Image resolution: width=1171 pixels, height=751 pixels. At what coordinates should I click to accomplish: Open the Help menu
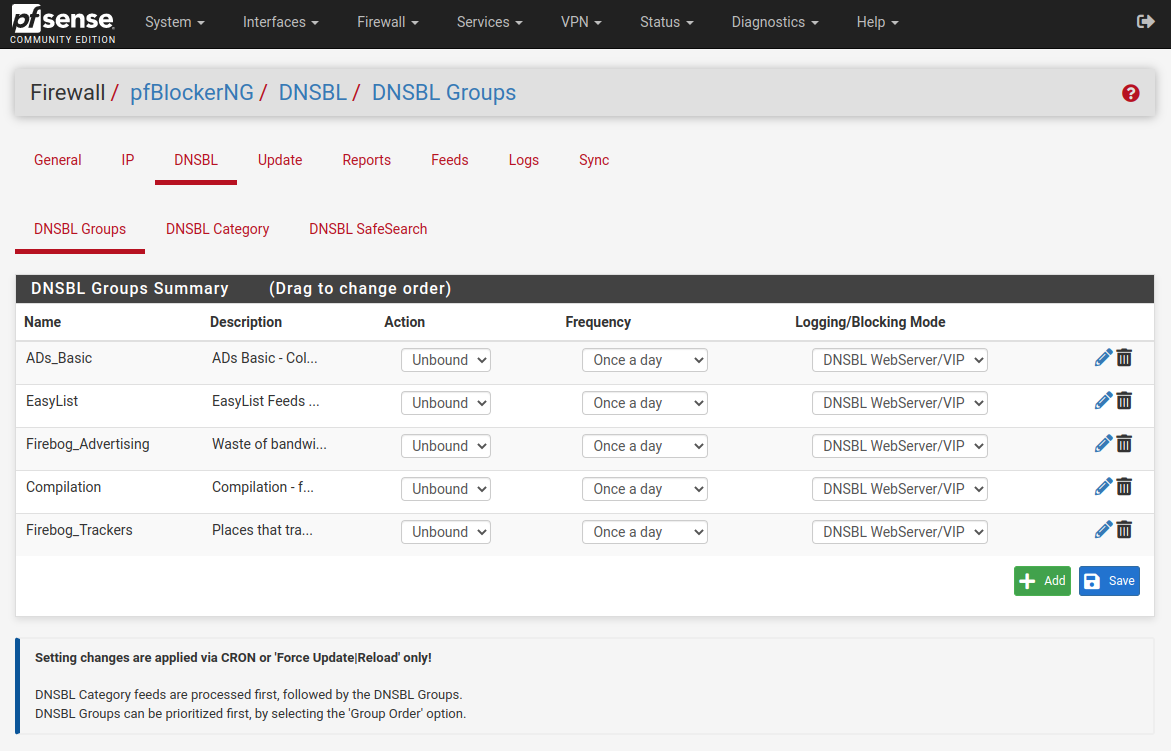(x=878, y=22)
